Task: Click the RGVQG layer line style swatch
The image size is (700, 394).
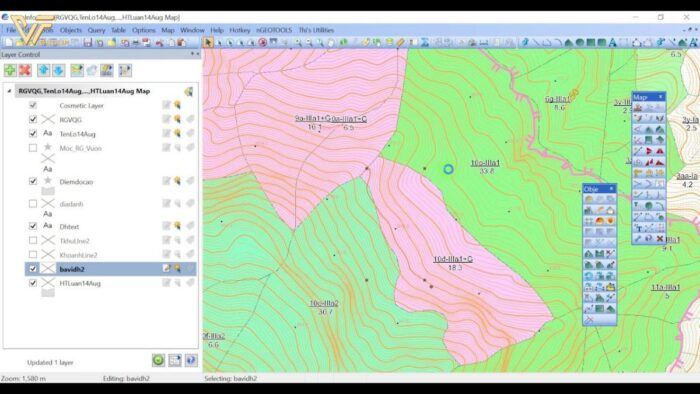Action: [x=48, y=119]
